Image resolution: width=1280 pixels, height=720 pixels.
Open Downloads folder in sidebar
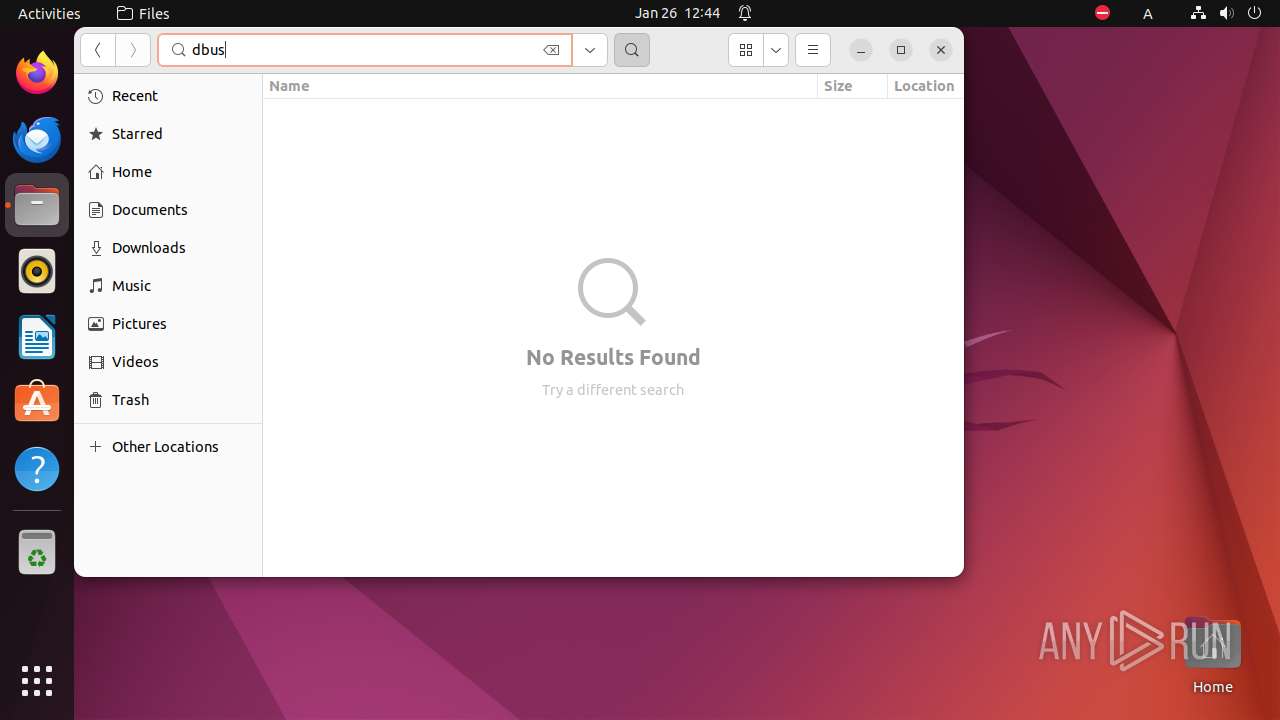tap(168, 248)
